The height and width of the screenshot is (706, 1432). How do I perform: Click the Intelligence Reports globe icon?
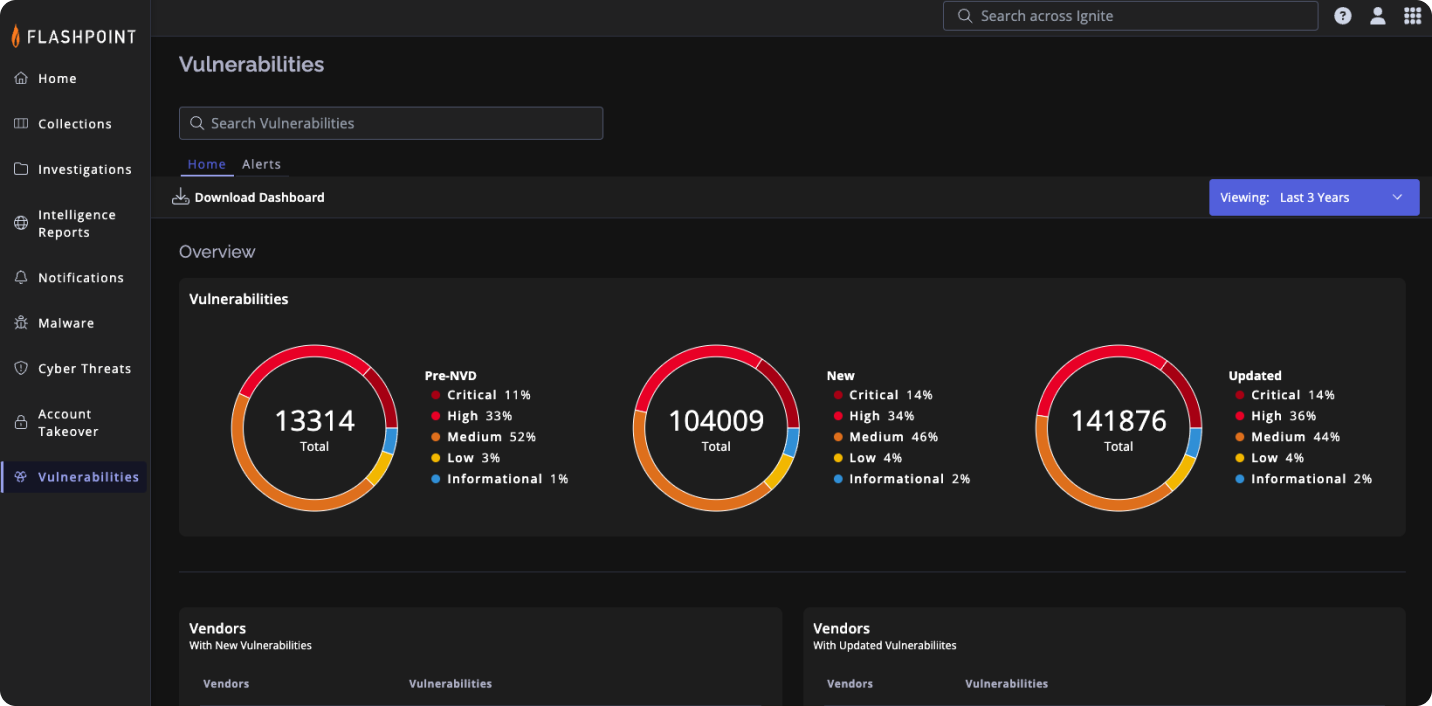[21, 223]
